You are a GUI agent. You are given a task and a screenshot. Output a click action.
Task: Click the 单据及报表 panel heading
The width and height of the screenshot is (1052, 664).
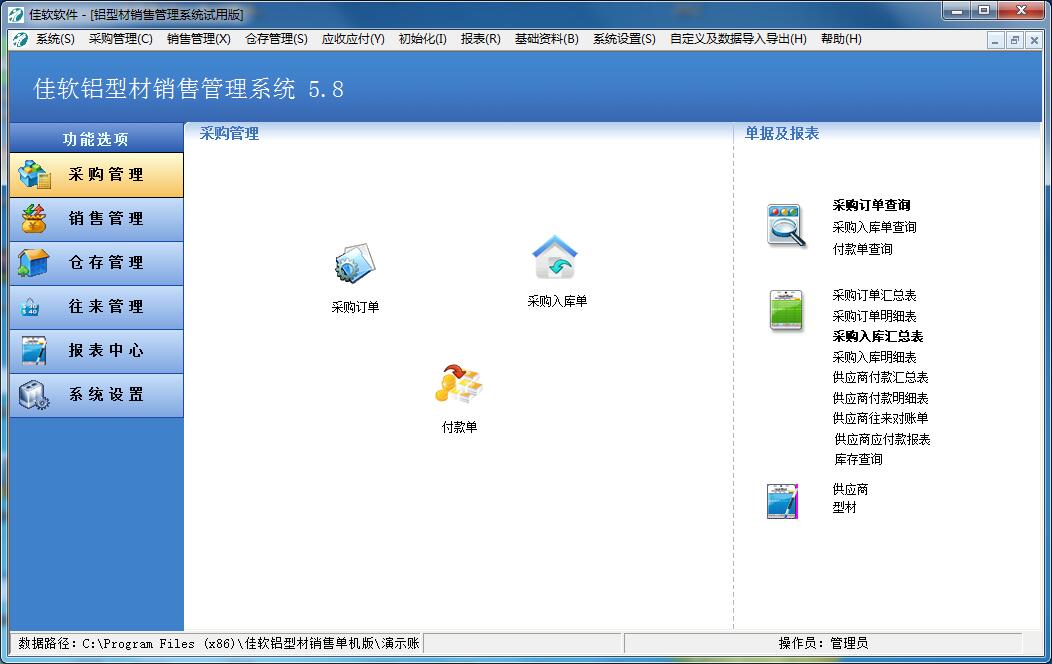pos(782,133)
